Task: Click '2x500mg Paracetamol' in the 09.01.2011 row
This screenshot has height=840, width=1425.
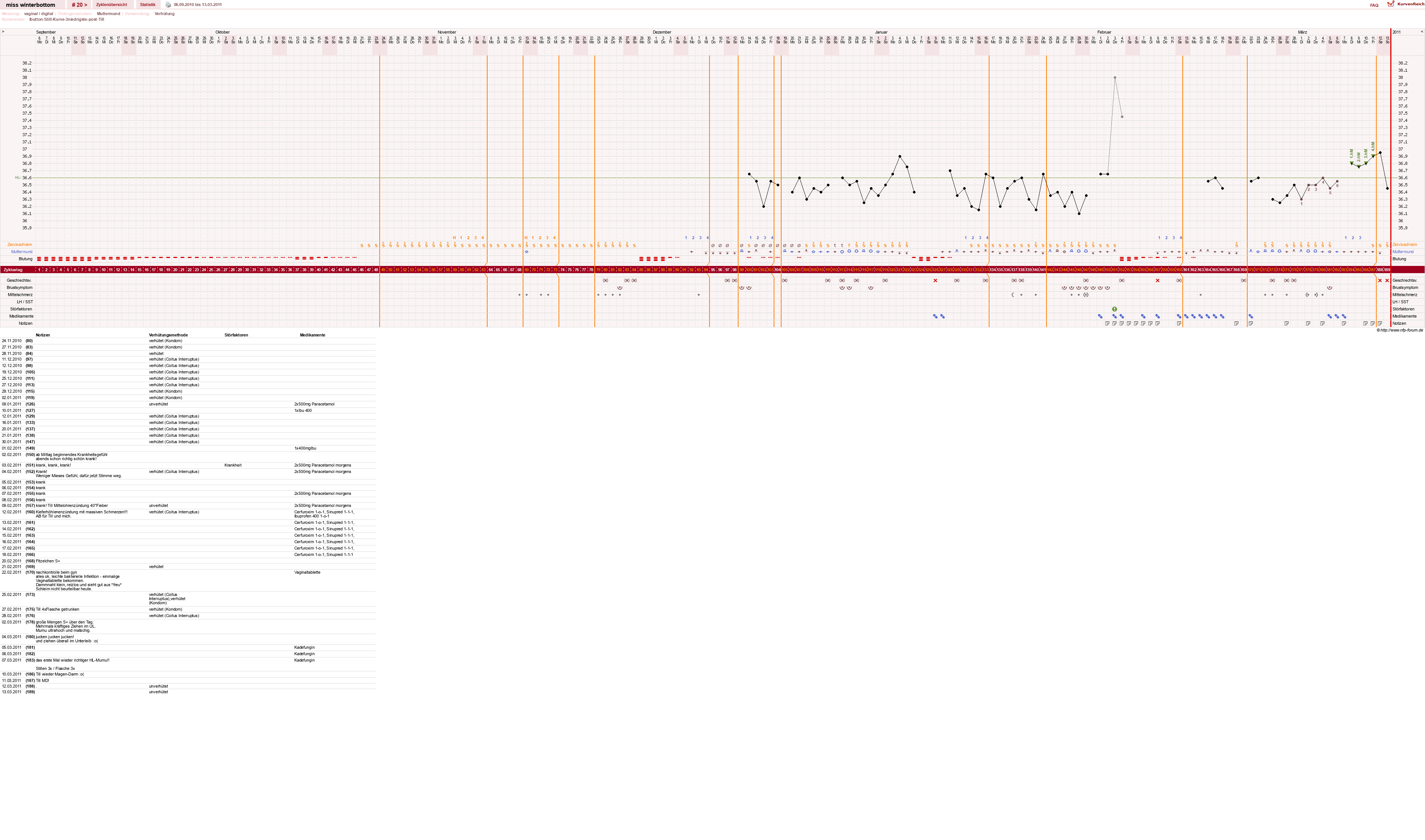Action: 314,404
